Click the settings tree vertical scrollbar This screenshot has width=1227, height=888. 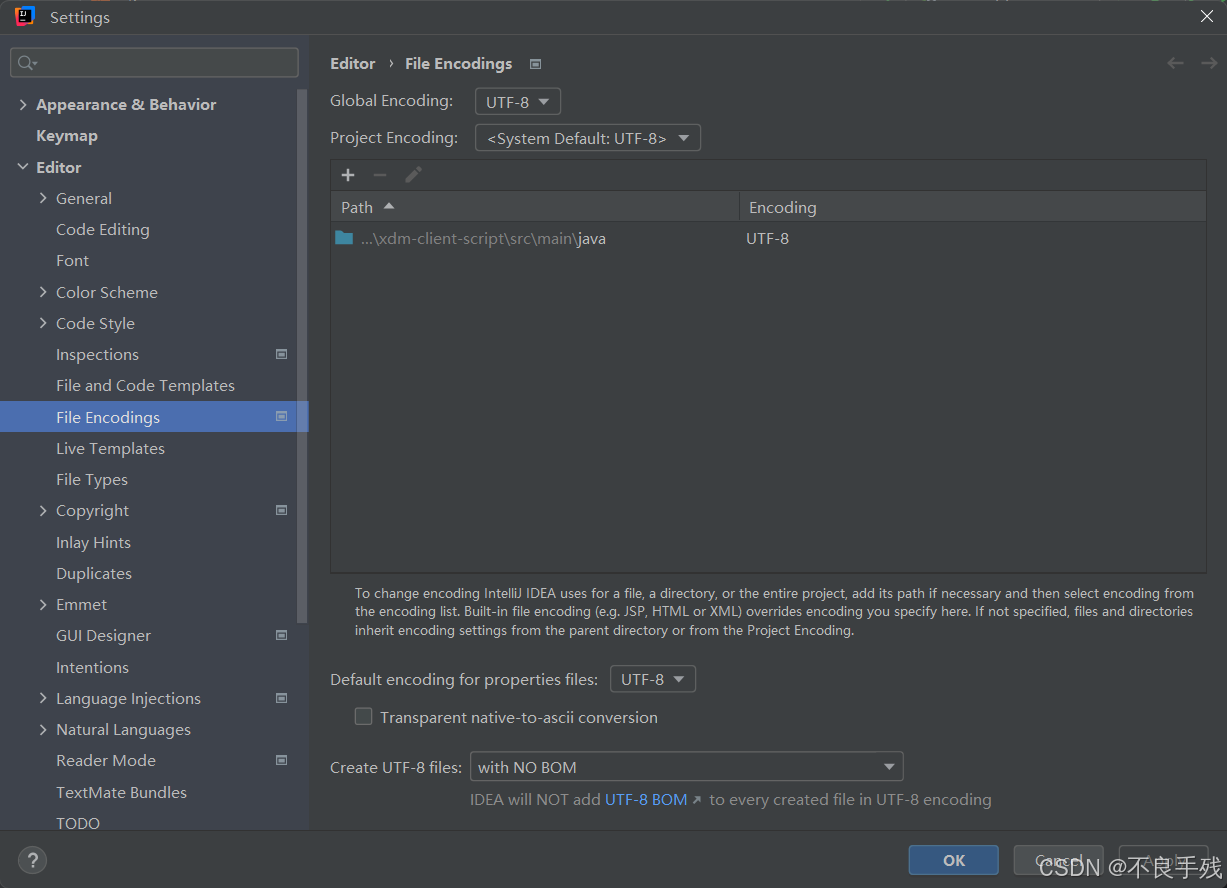(x=302, y=355)
